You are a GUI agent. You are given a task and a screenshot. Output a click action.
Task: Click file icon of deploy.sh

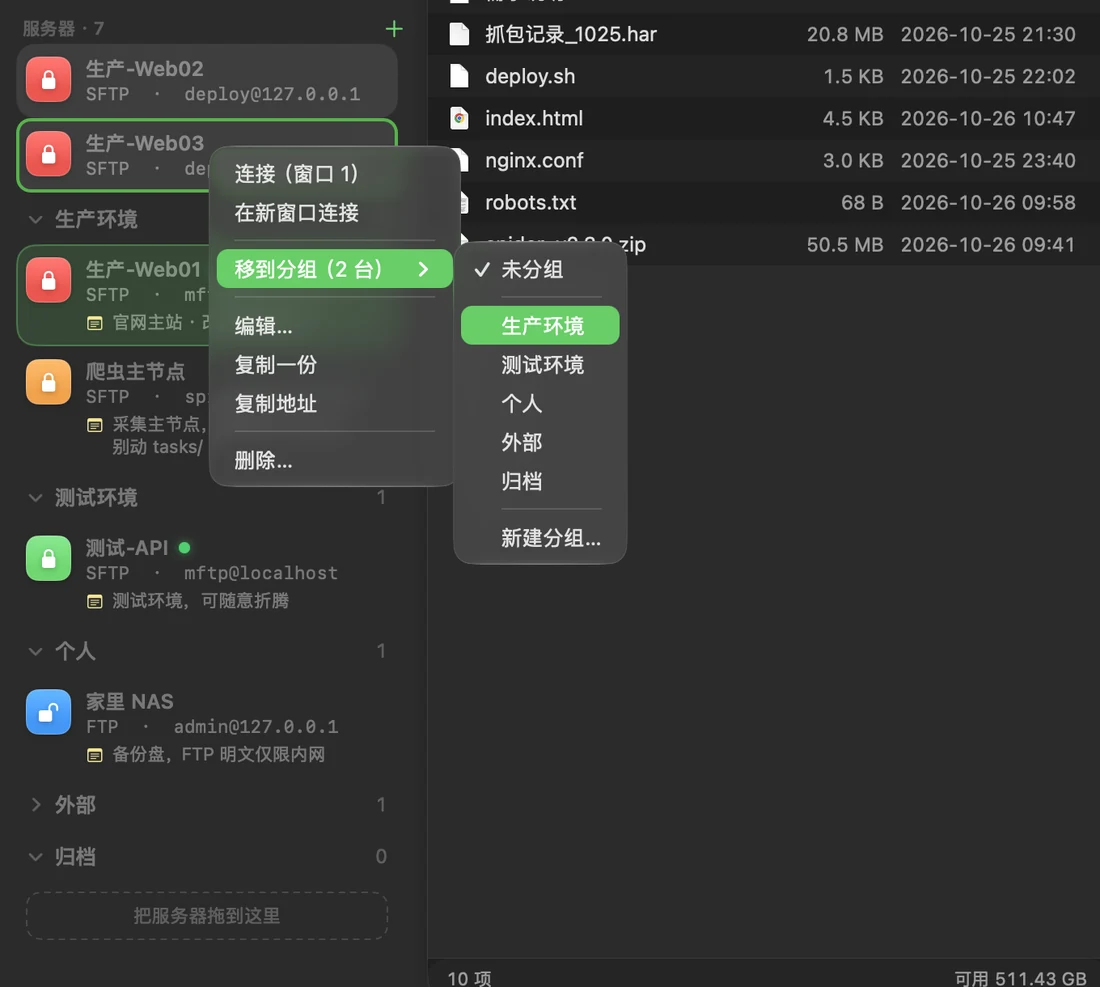(x=460, y=76)
